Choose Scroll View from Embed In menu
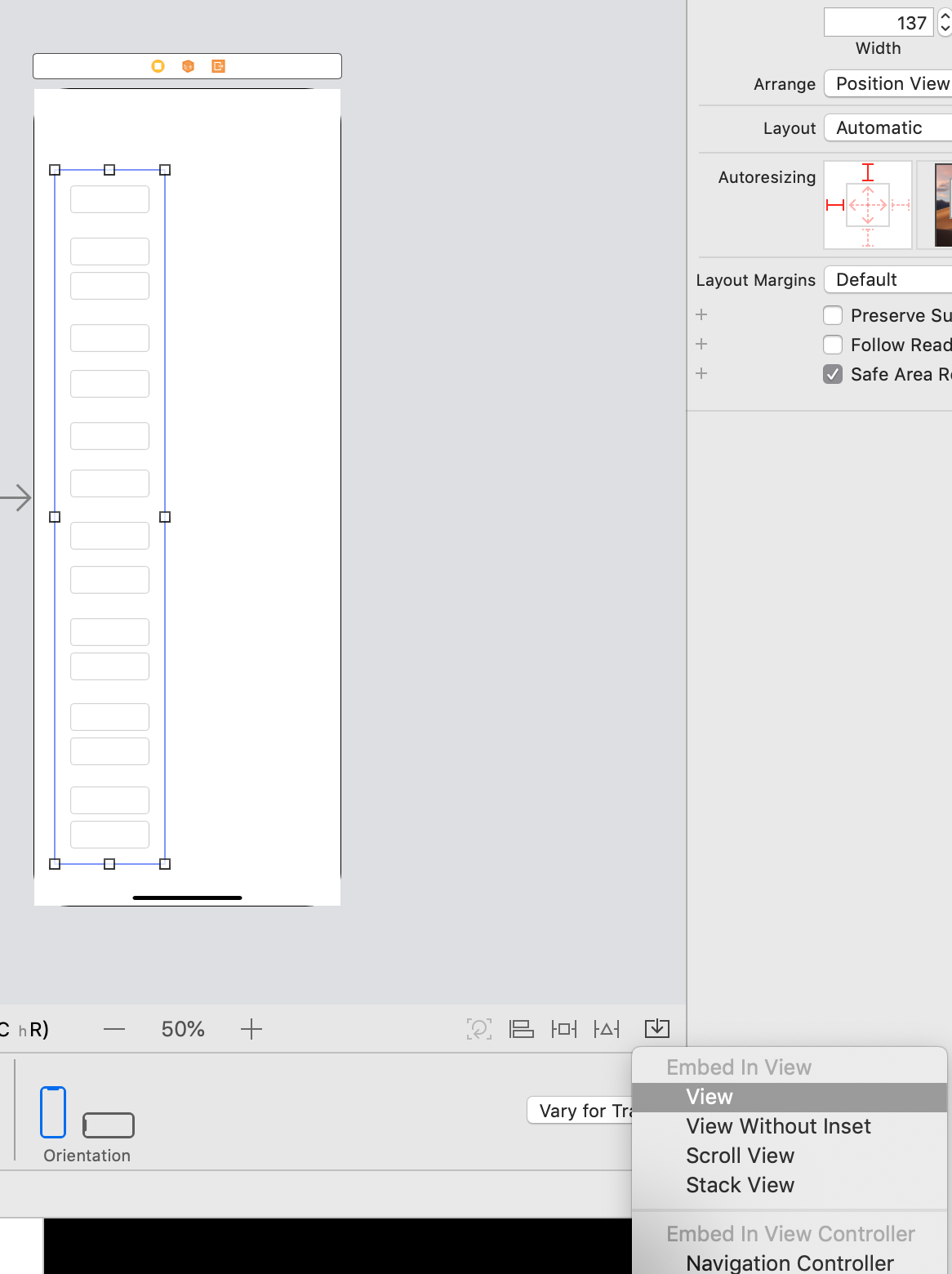The height and width of the screenshot is (1274, 952). pos(740,1155)
